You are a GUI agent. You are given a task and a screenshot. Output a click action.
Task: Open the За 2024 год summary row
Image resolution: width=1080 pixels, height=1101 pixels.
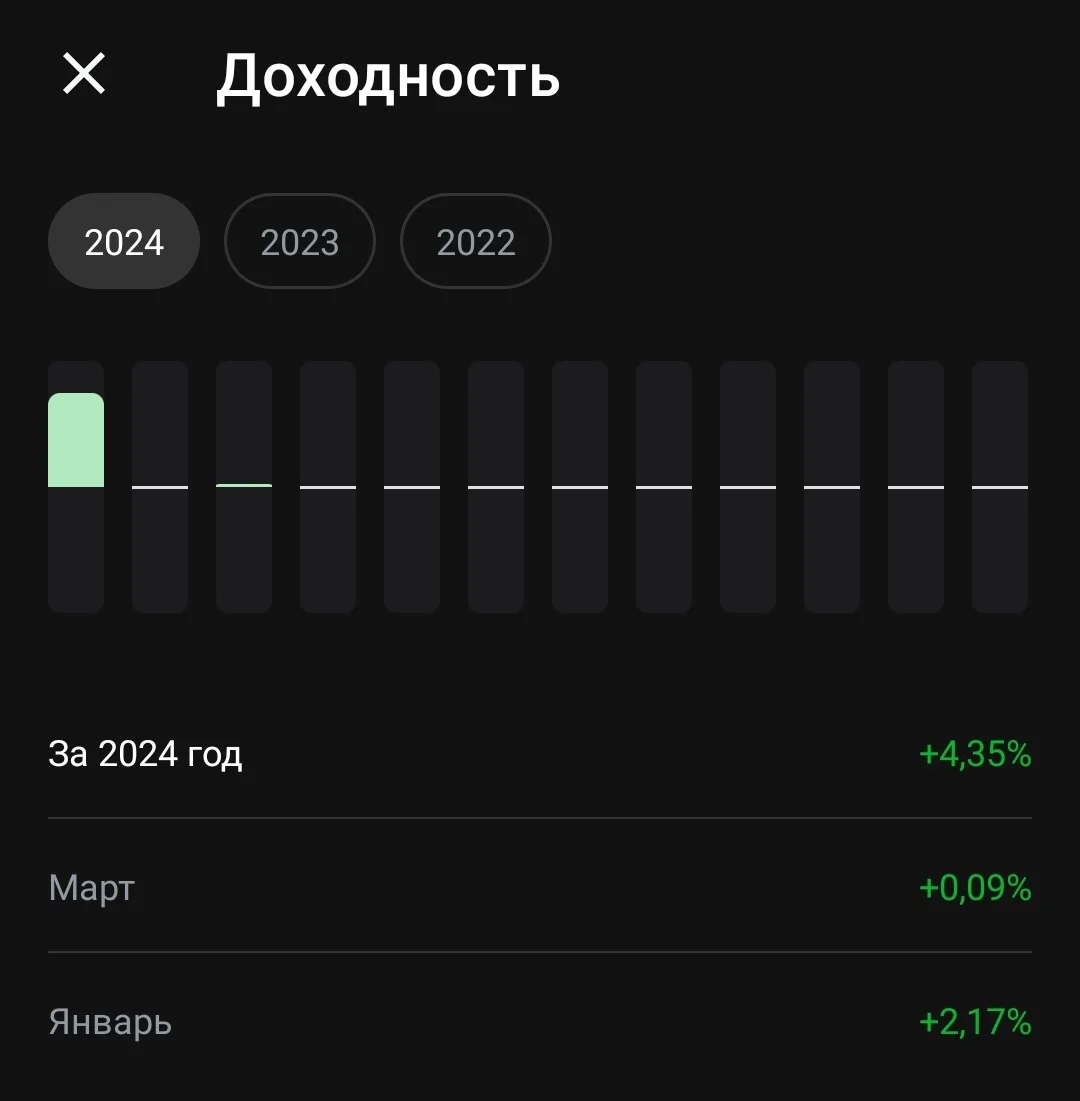tap(540, 754)
